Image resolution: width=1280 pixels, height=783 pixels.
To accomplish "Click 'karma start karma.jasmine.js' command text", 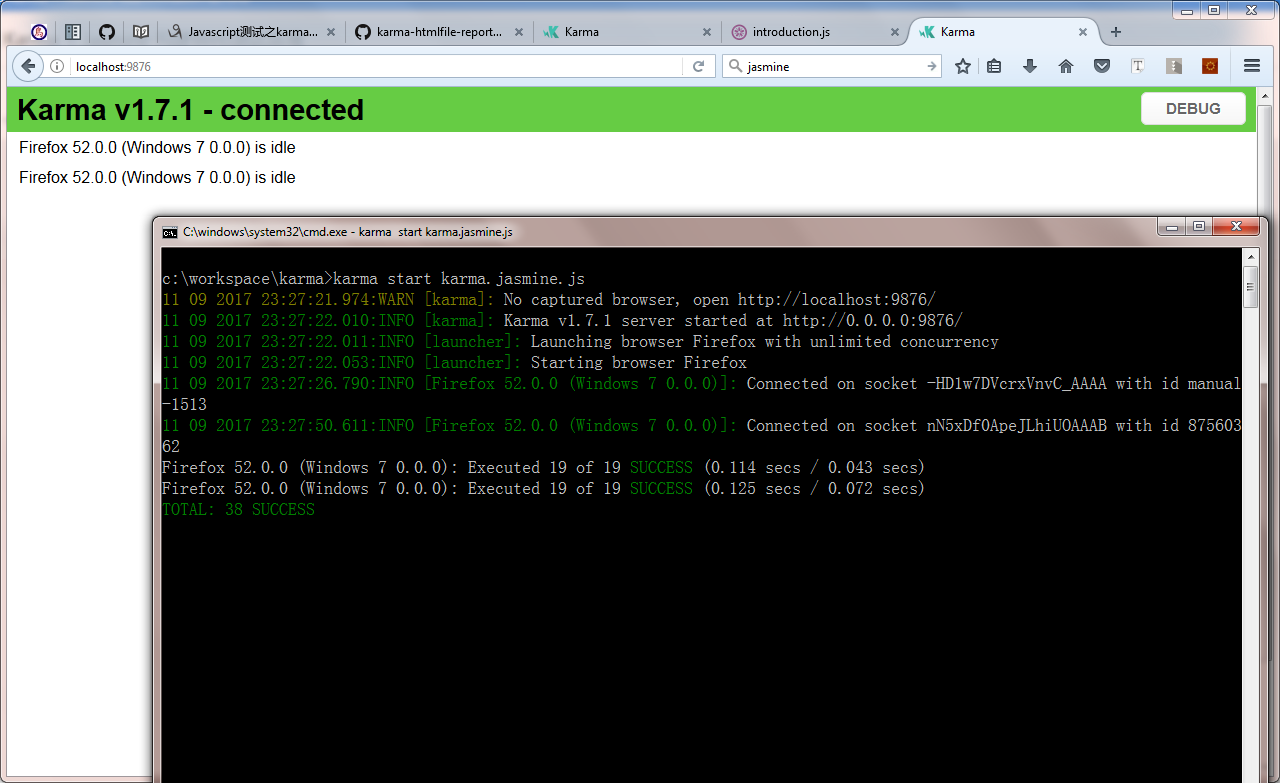I will pyautogui.click(x=459, y=279).
